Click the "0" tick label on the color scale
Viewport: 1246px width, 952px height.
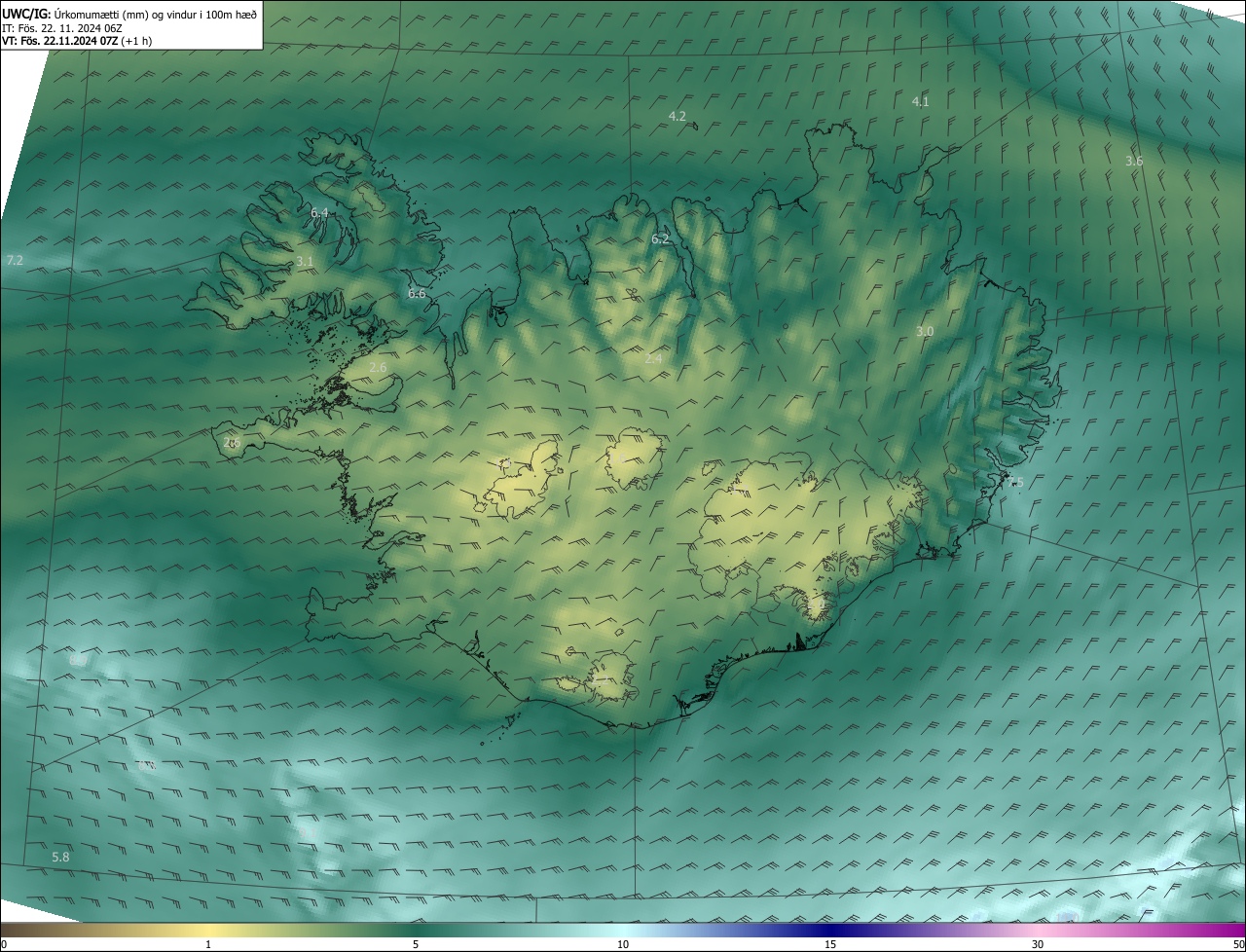point(4,945)
